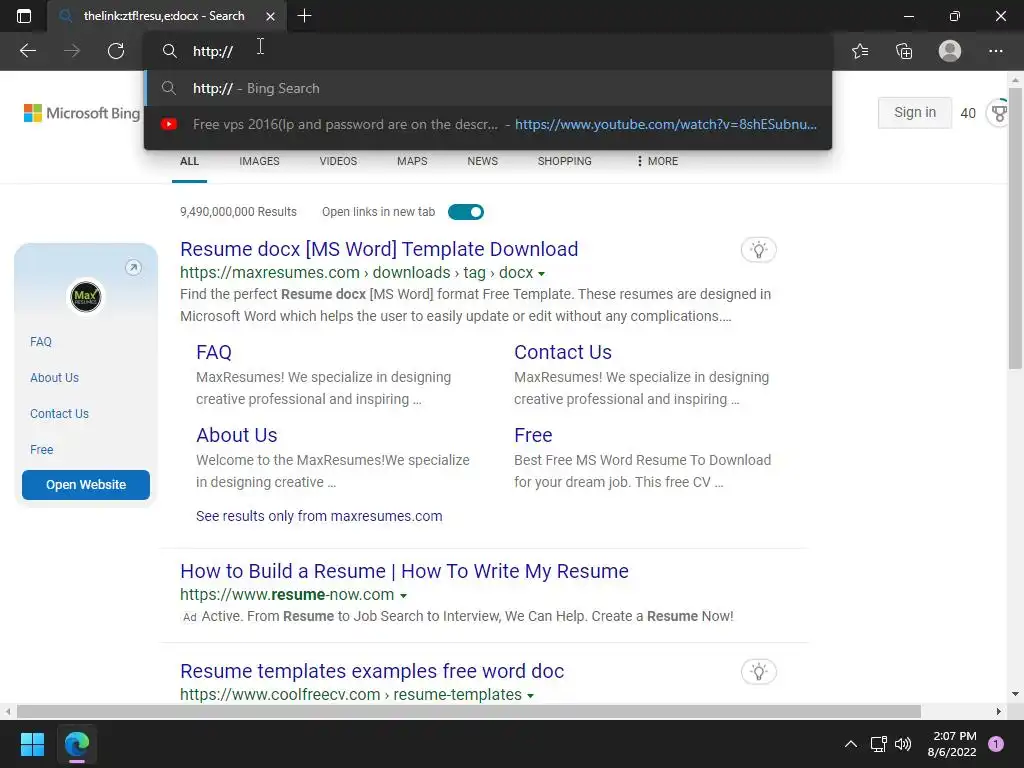Open Resume docx Template Download result
This screenshot has width=1024, height=768.
379,249
